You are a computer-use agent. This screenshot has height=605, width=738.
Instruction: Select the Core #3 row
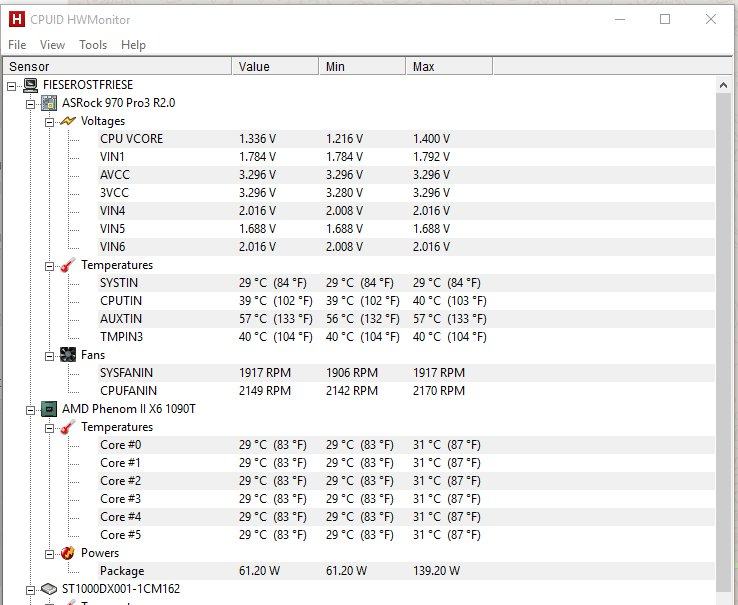406,499
